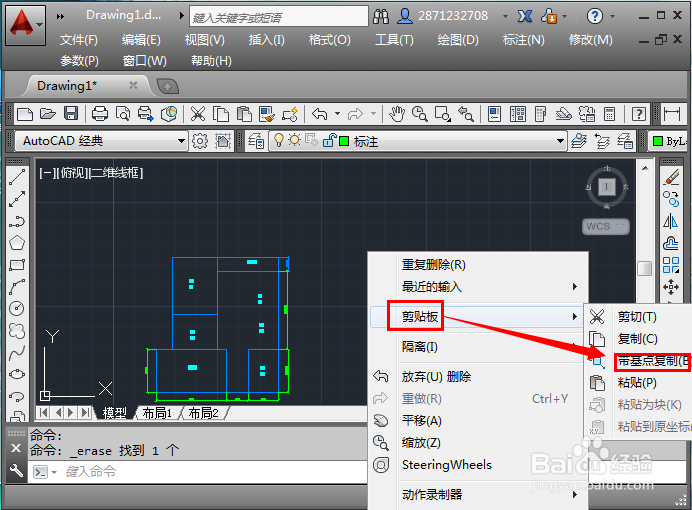Toggle the layer freeze sun icon
This screenshot has height=510, width=692.
294,140
